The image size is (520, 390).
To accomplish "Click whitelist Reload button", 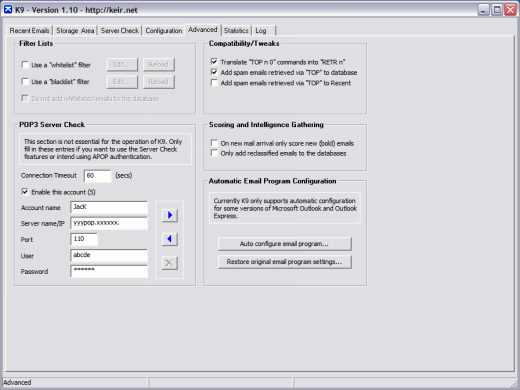I will tap(159, 64).
